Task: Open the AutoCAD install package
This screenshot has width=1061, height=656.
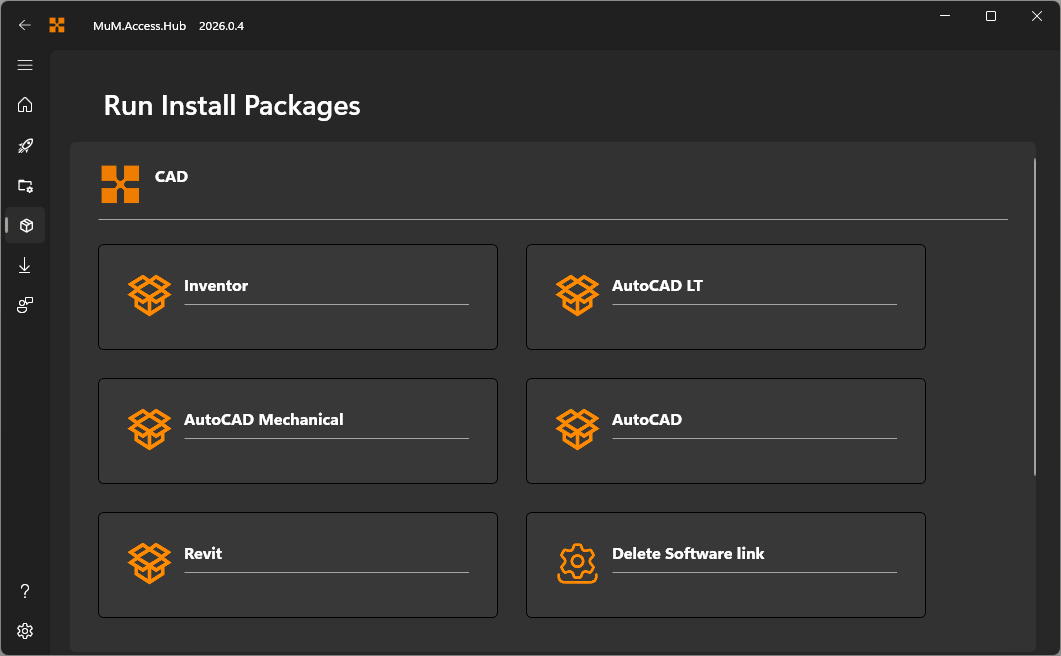Action: coord(725,431)
